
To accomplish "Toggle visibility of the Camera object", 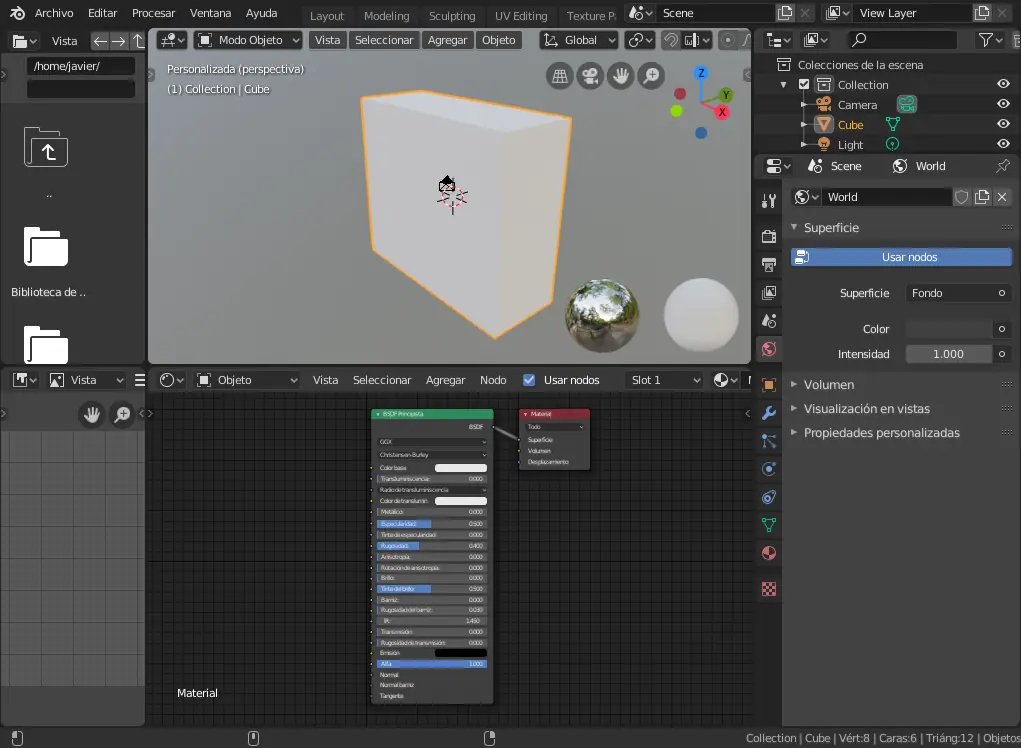I will click(1003, 105).
